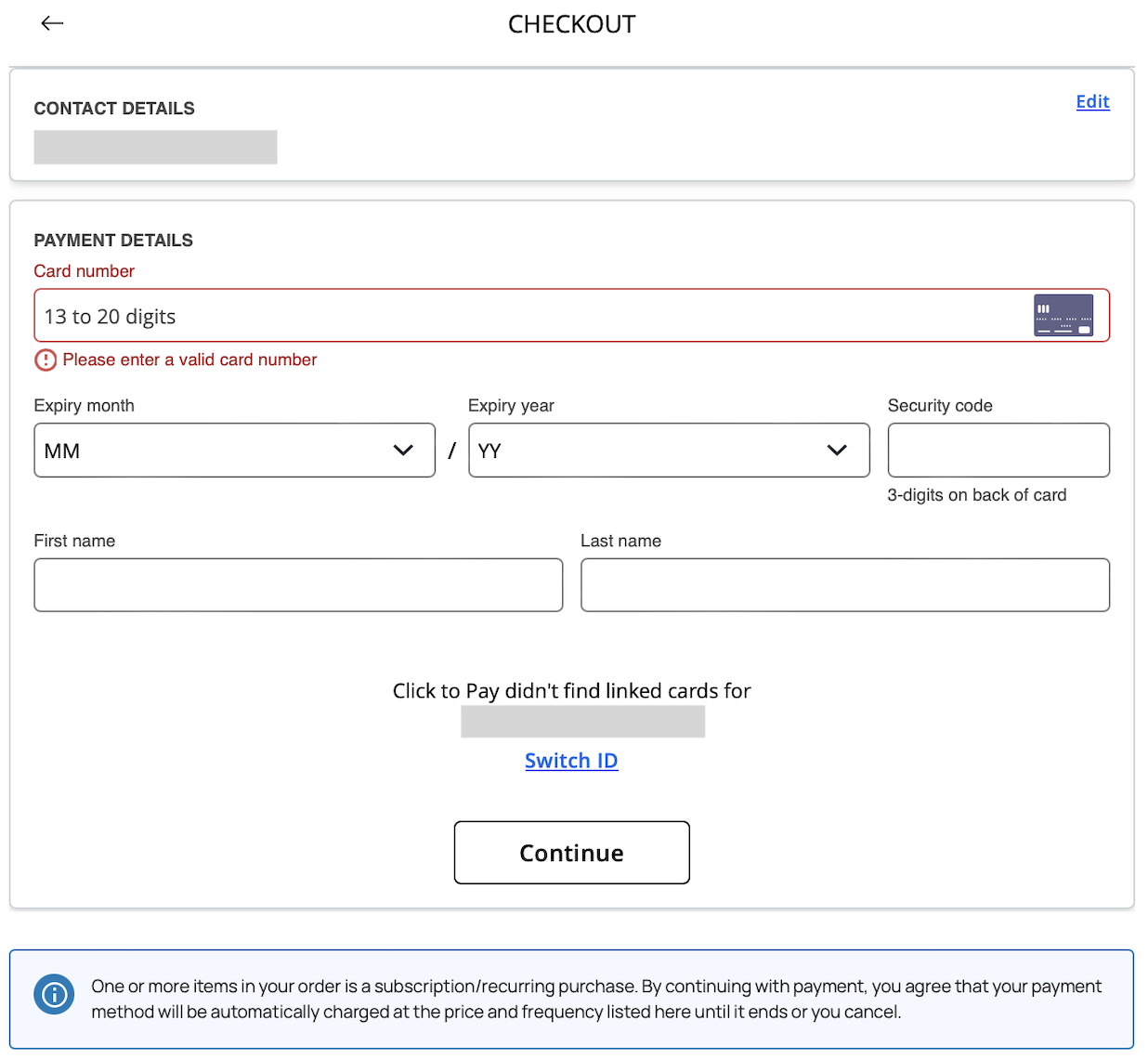Click the CHECKOUT page heading

pos(571,24)
